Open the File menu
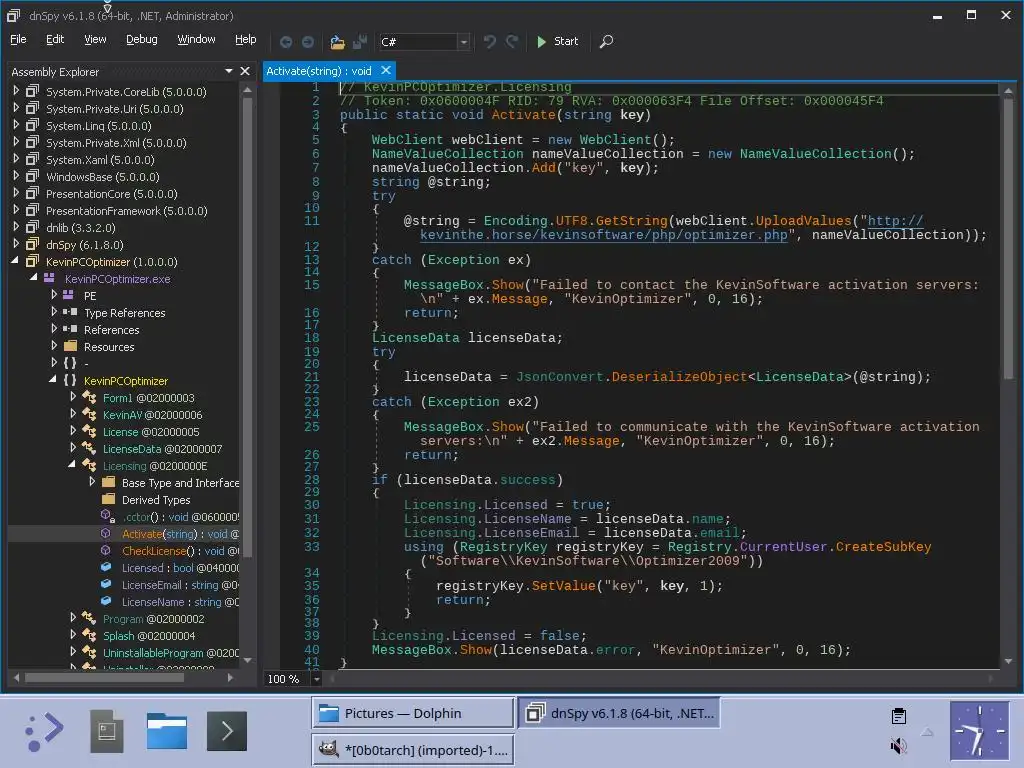This screenshot has width=1024, height=768. (18, 39)
